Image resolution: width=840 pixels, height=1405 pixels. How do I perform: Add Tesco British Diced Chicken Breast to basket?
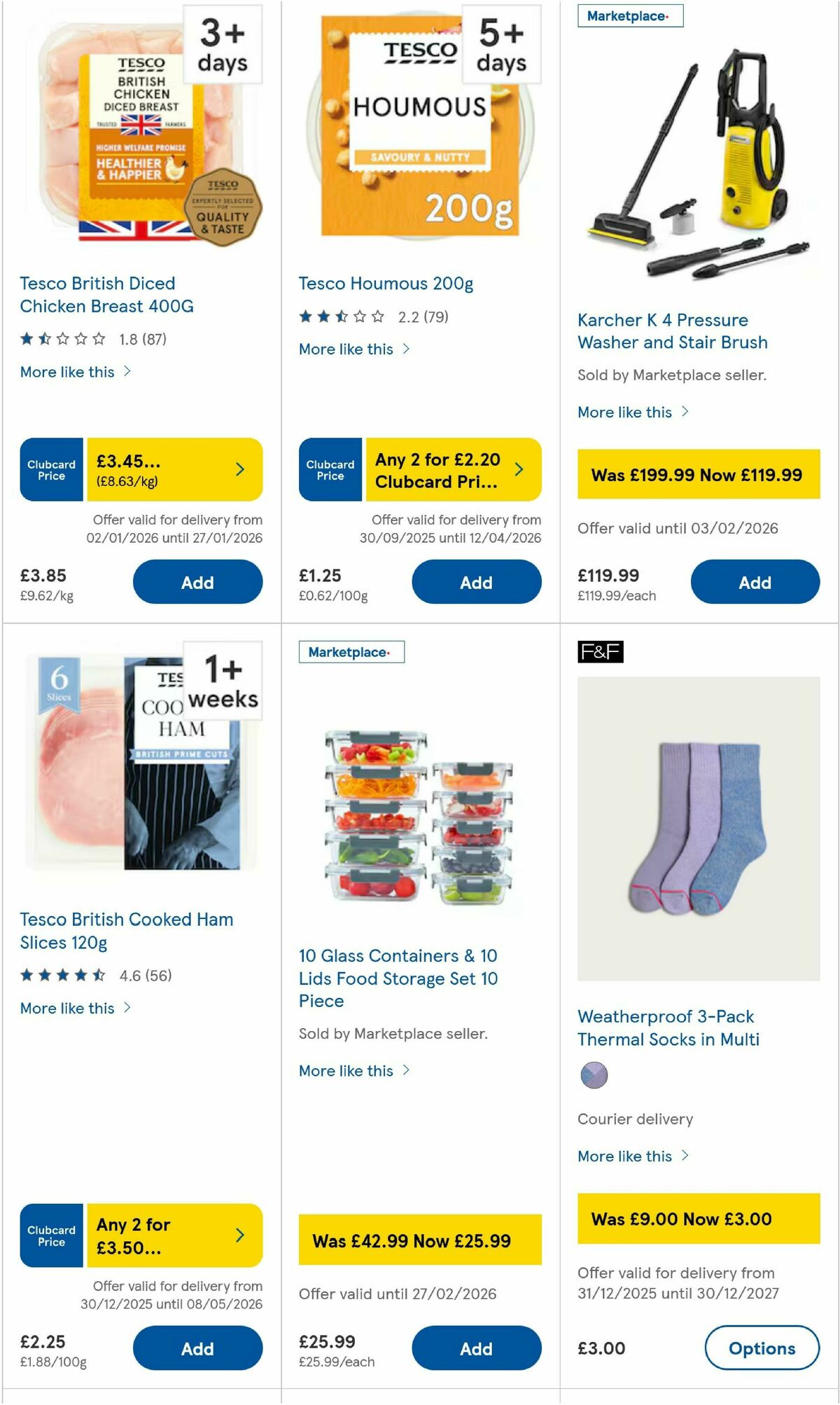coord(198,581)
